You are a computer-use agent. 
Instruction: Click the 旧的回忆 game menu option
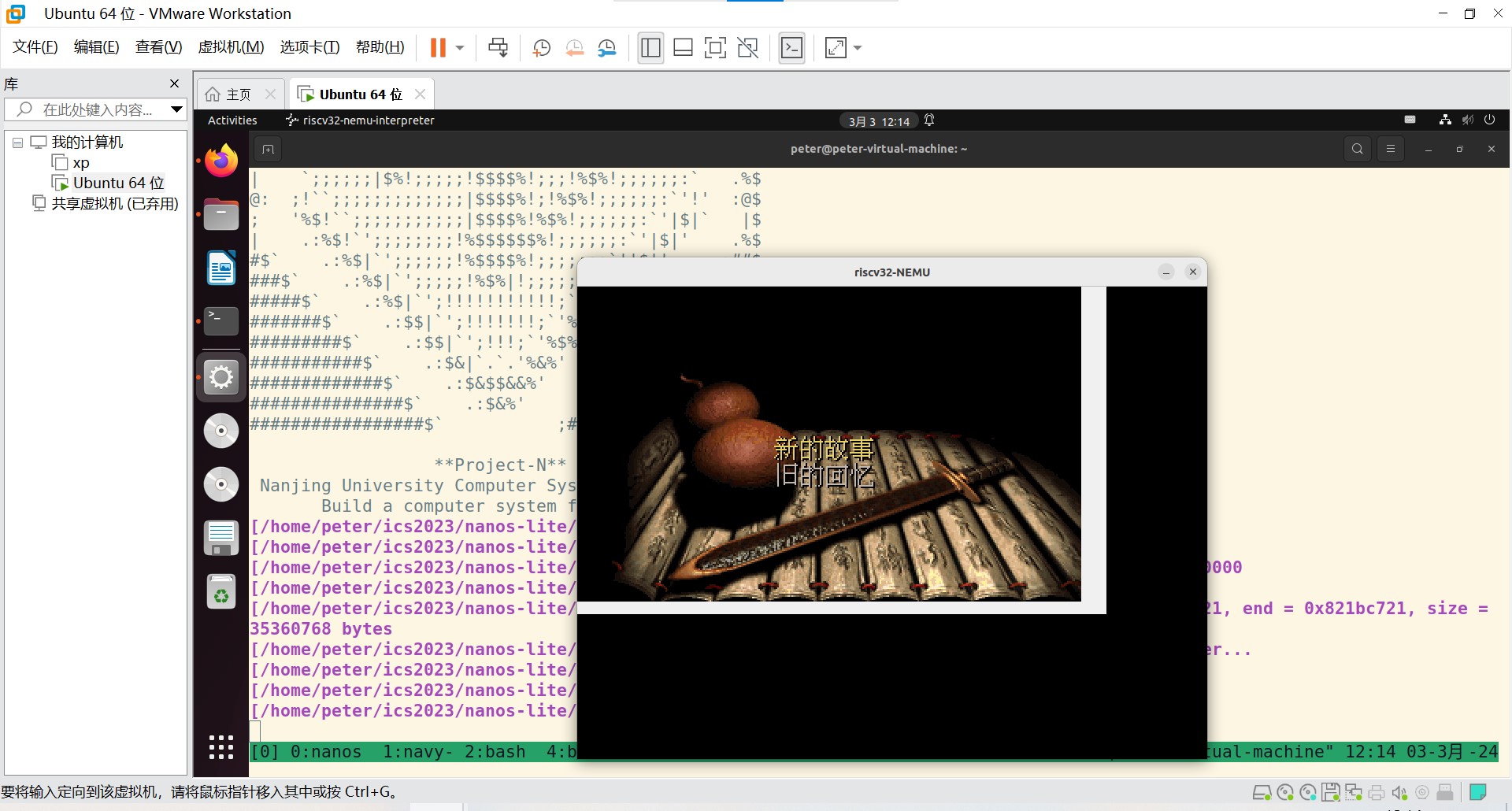pyautogui.click(x=824, y=476)
